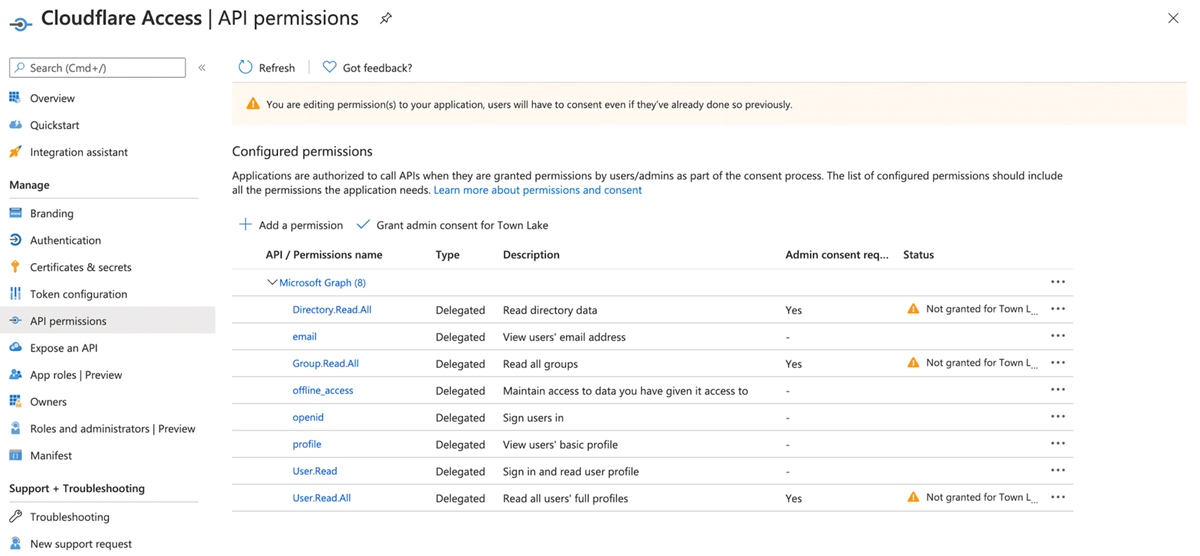Screen dimensions: 1200x556
Task: Open the Integration assistant rocket item
Action: click(x=78, y=152)
